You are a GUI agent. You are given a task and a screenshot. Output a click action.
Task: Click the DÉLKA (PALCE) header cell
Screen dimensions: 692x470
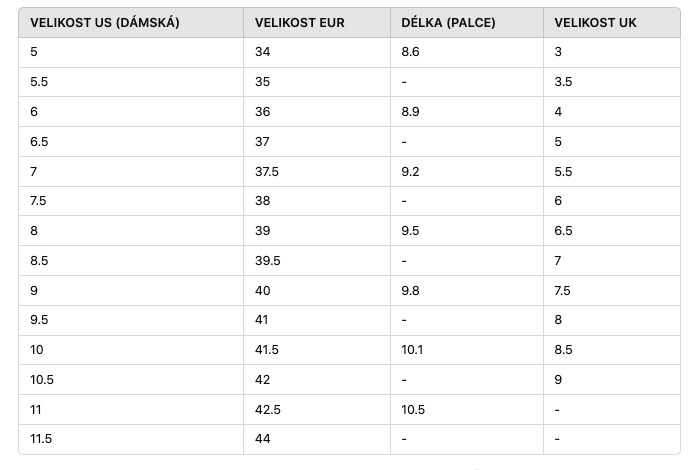[x=467, y=23]
